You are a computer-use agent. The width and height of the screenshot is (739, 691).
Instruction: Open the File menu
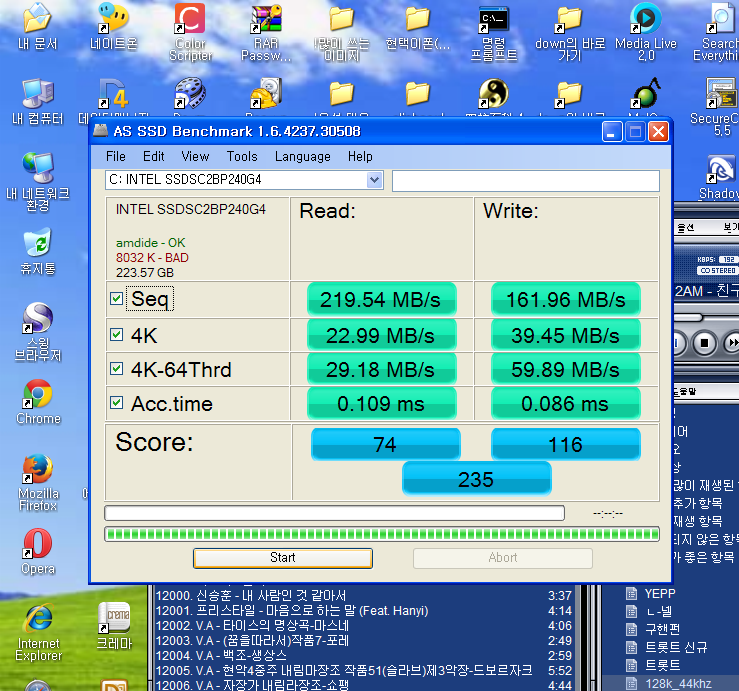pos(115,156)
